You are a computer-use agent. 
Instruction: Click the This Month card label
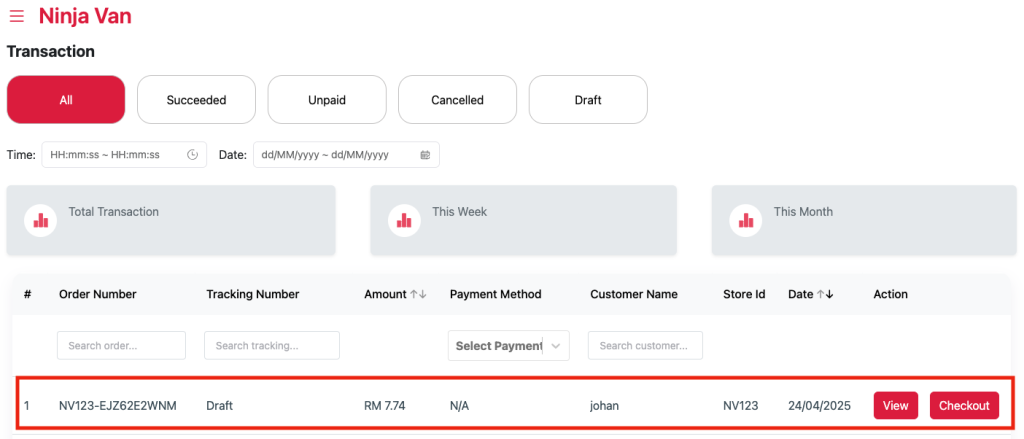(803, 212)
